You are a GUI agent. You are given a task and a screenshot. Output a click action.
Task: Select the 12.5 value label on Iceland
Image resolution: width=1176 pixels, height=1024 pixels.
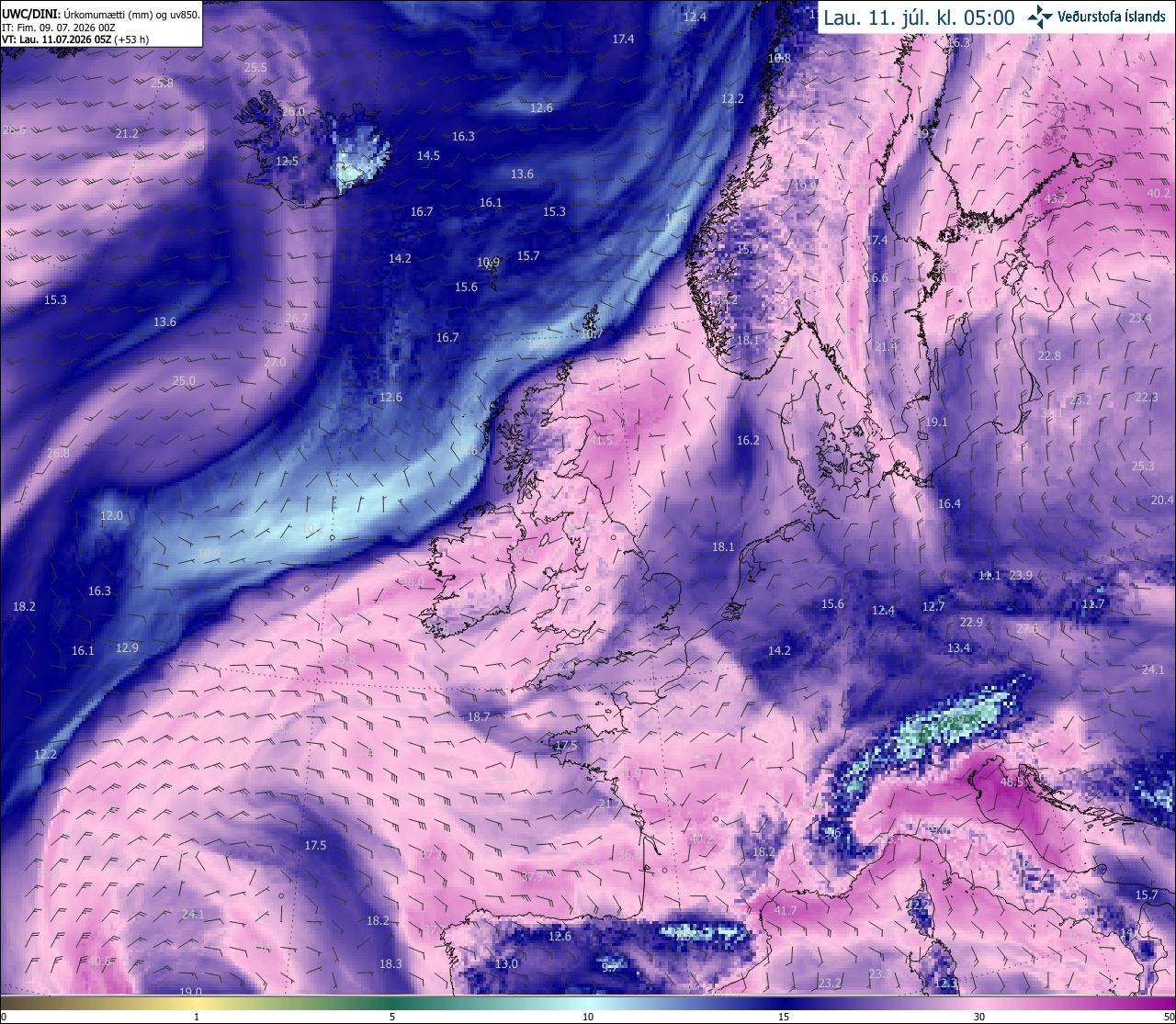coord(288,161)
